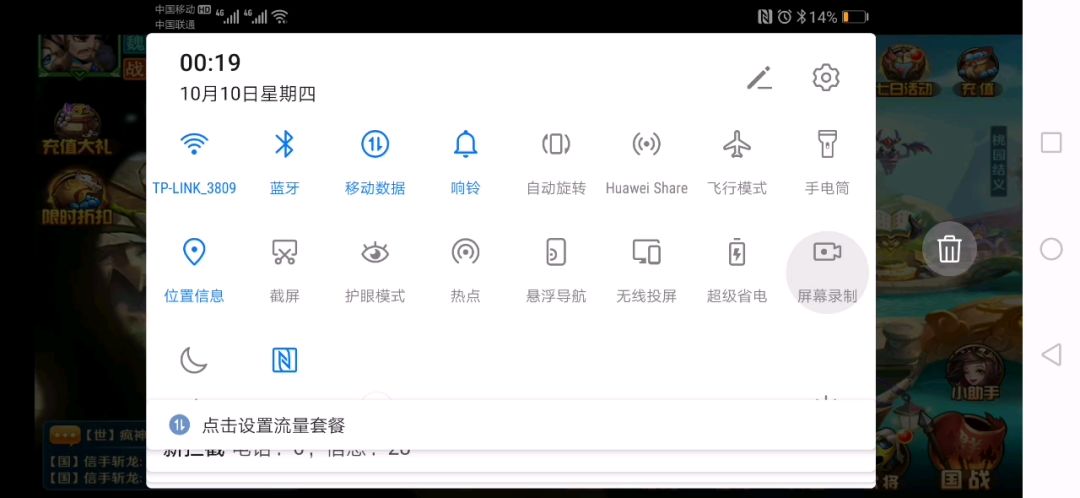Toggle the 蓝牙 Bluetooth switch

[284, 163]
